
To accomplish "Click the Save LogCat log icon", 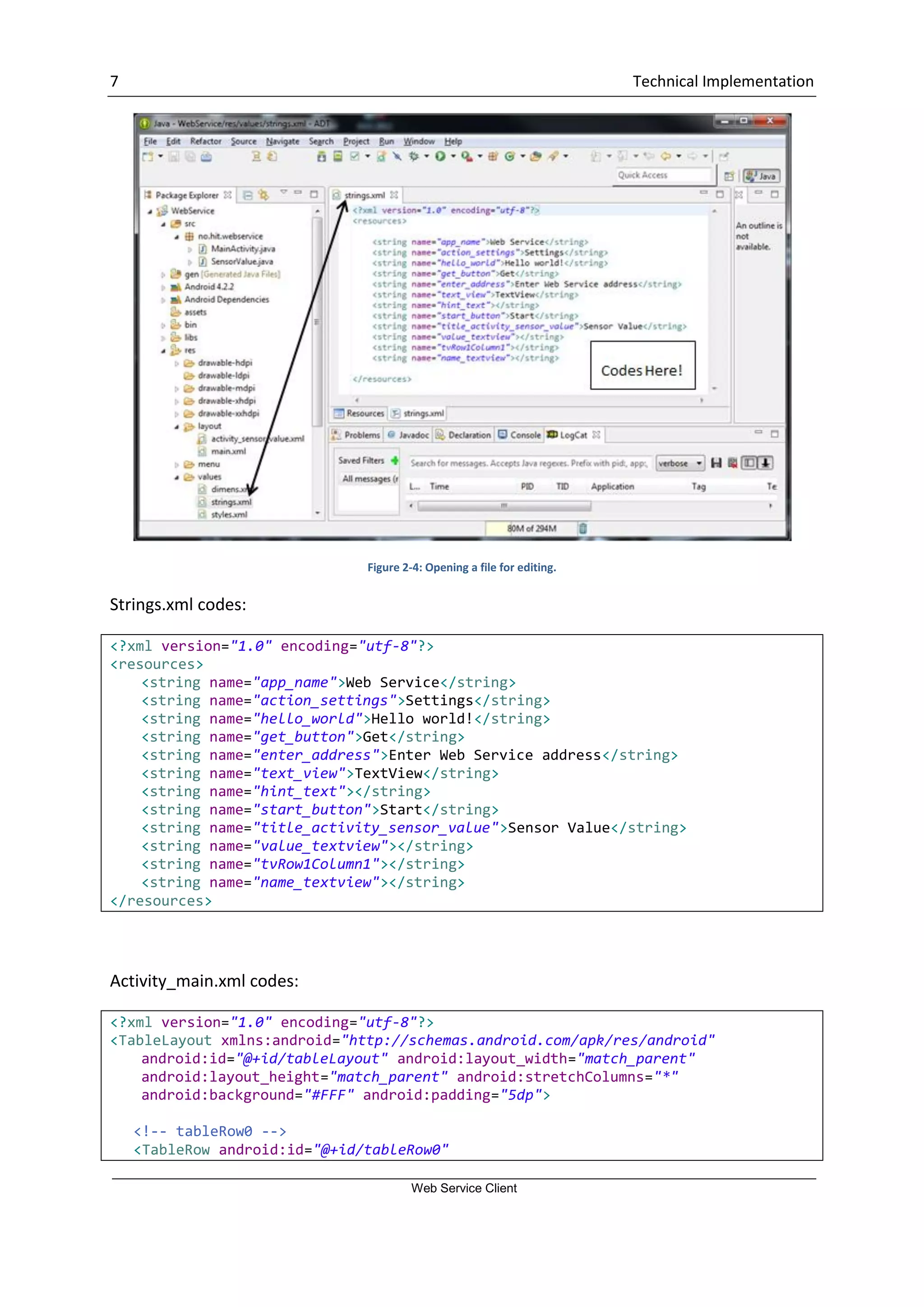I will tap(716, 463).
